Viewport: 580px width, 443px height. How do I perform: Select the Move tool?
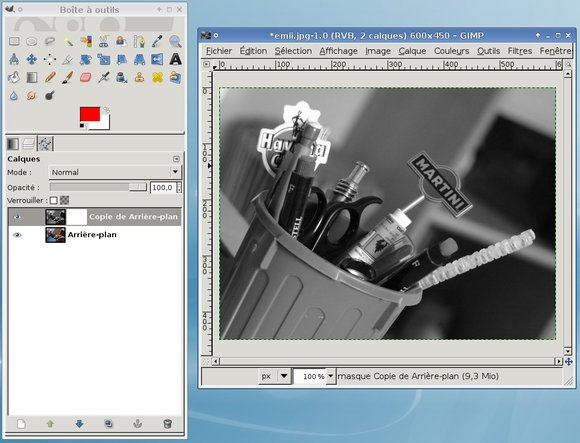tap(32, 59)
